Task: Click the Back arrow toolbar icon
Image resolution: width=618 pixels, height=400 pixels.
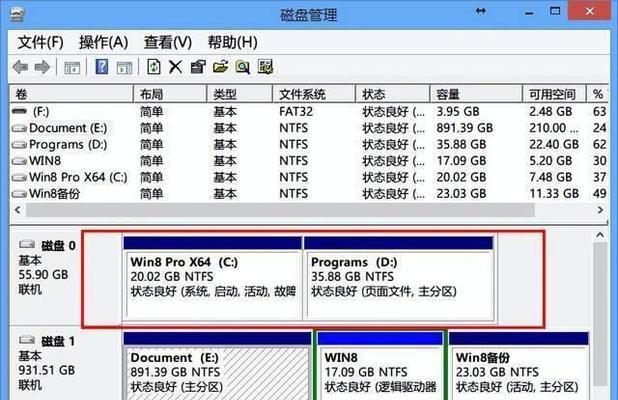Action: (x=20, y=67)
